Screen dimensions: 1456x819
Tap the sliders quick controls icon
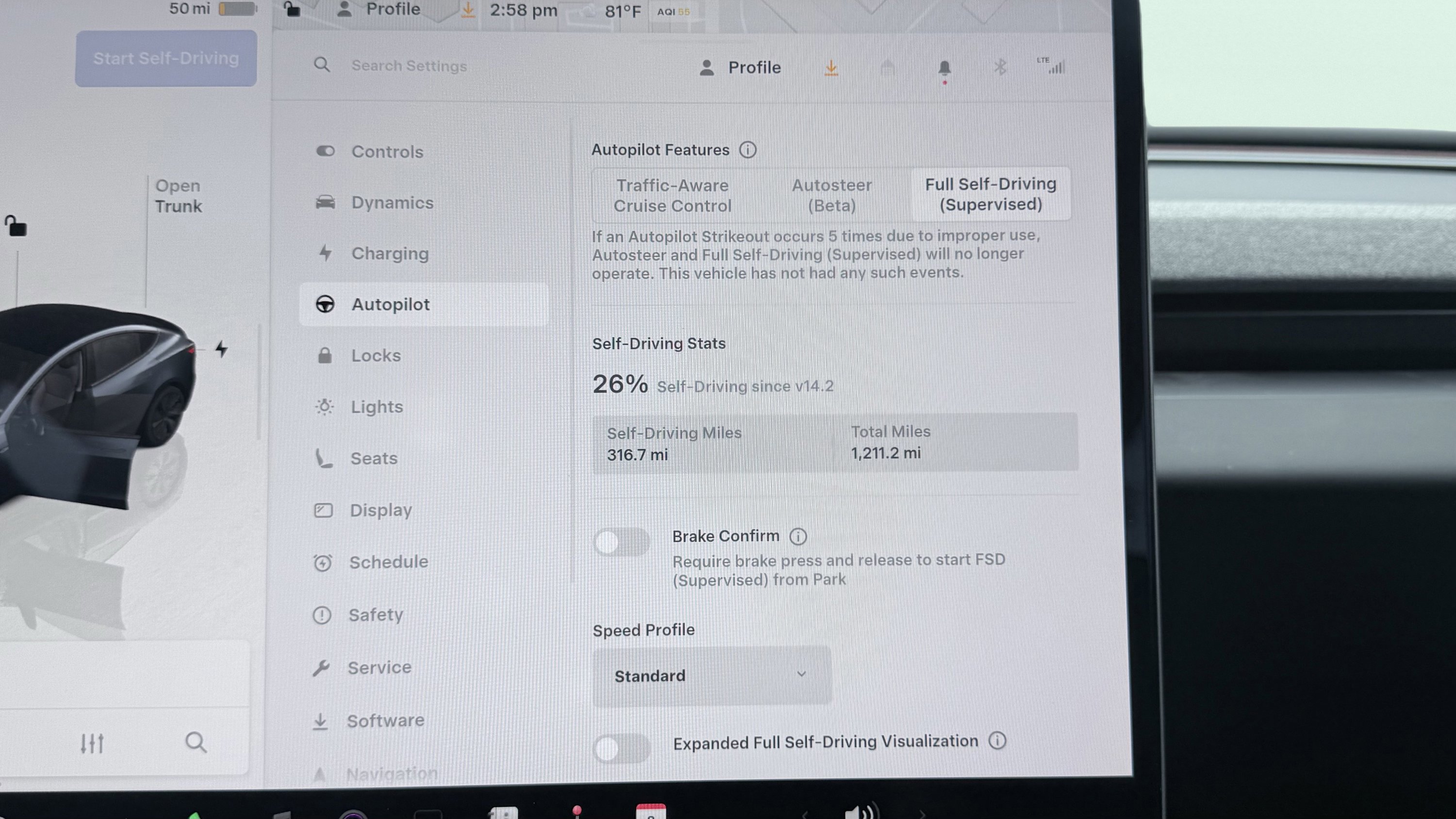92,743
